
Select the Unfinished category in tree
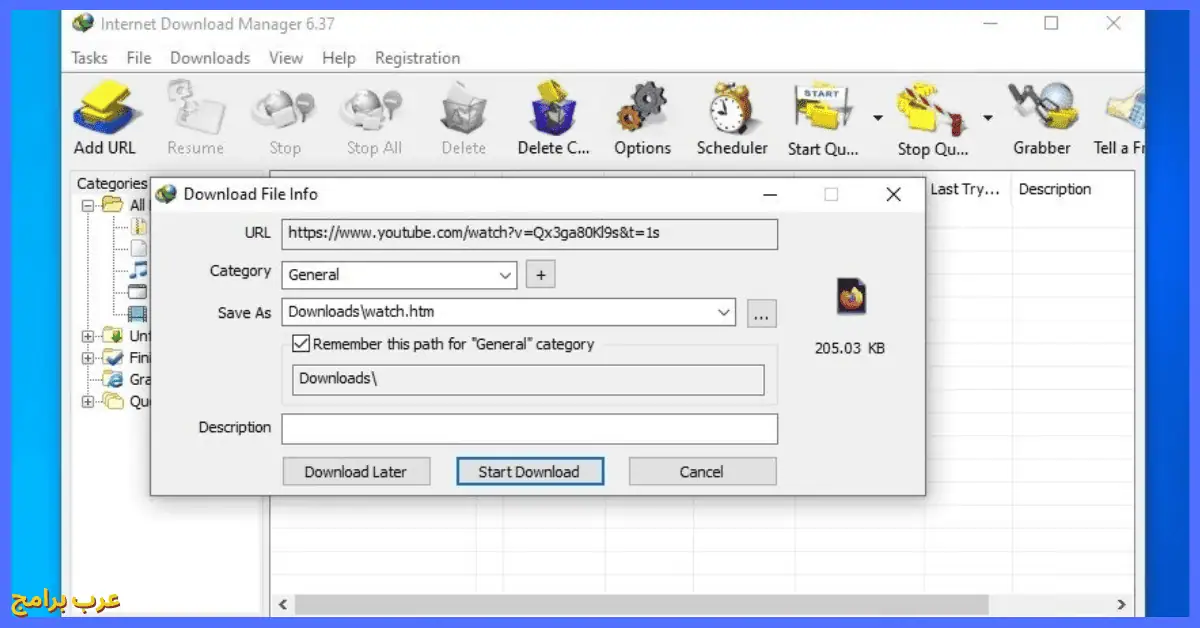tap(127, 336)
